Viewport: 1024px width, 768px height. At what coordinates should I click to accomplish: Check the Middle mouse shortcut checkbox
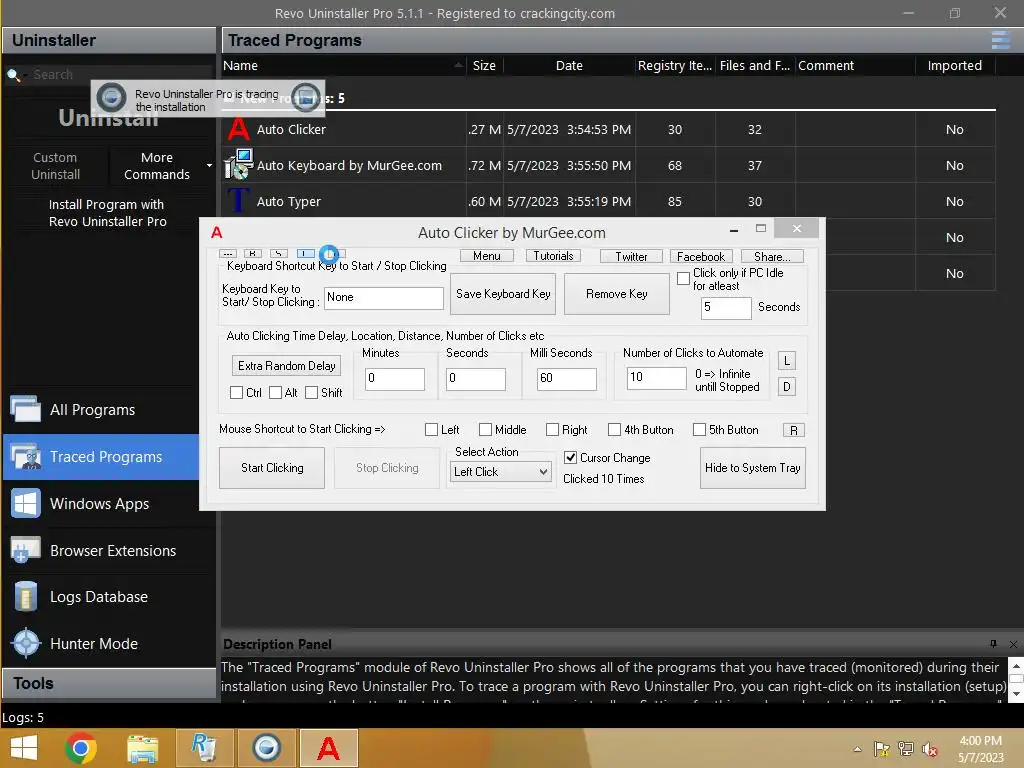click(x=485, y=430)
